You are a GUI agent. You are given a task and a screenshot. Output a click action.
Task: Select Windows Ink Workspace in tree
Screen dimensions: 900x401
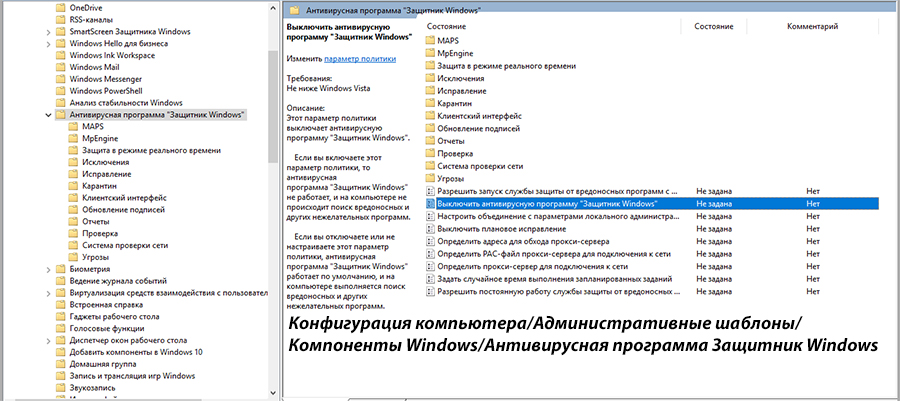pyautogui.click(x=112, y=55)
